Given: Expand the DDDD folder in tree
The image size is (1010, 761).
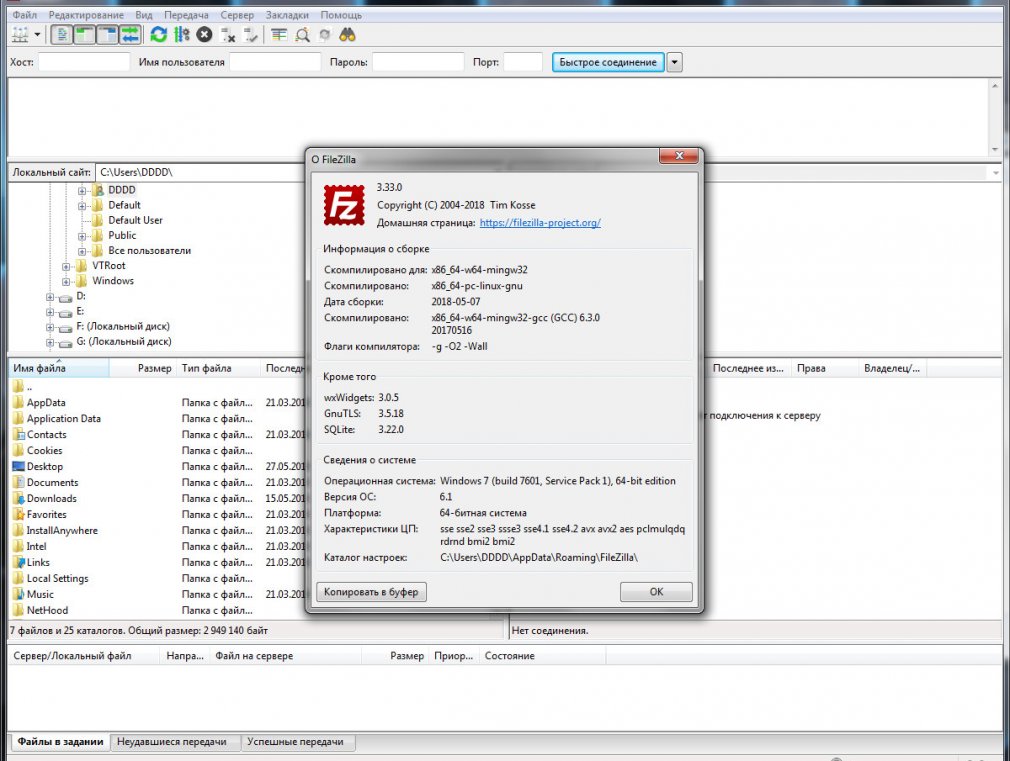Looking at the screenshot, I should coord(82,190).
